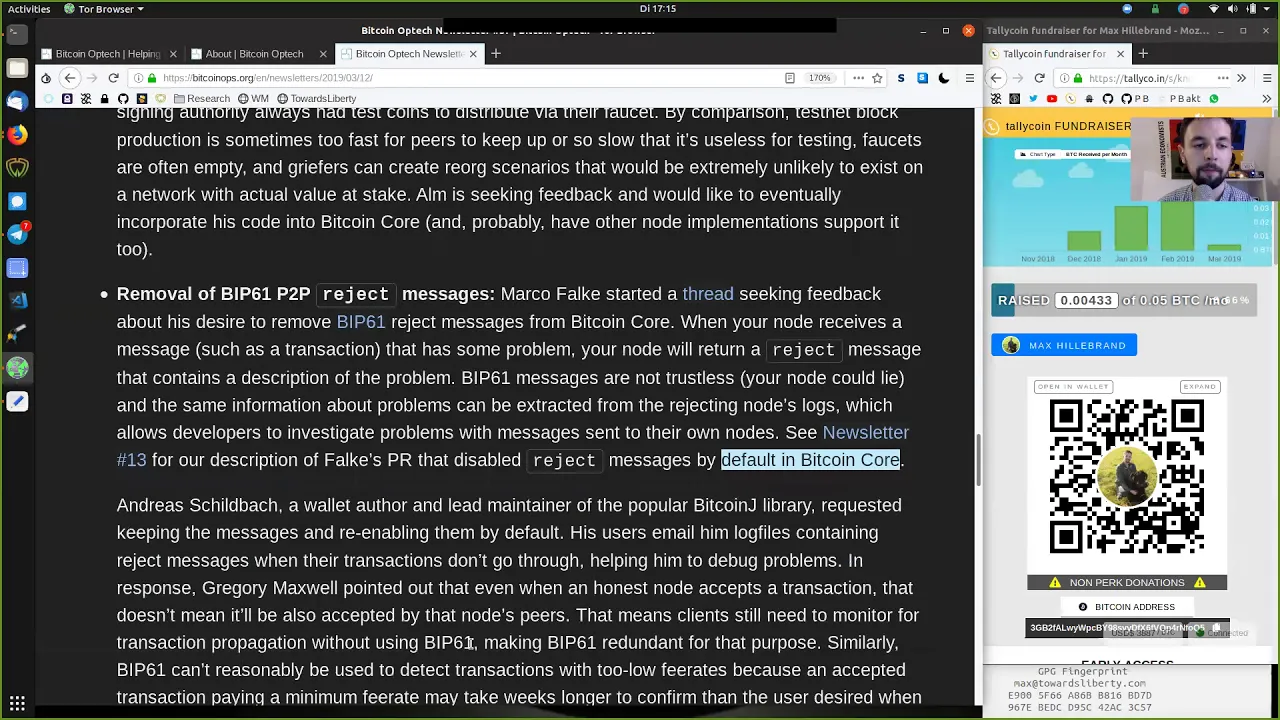View site security padlock info
The image size is (1280, 720).
pyautogui.click(x=152, y=78)
